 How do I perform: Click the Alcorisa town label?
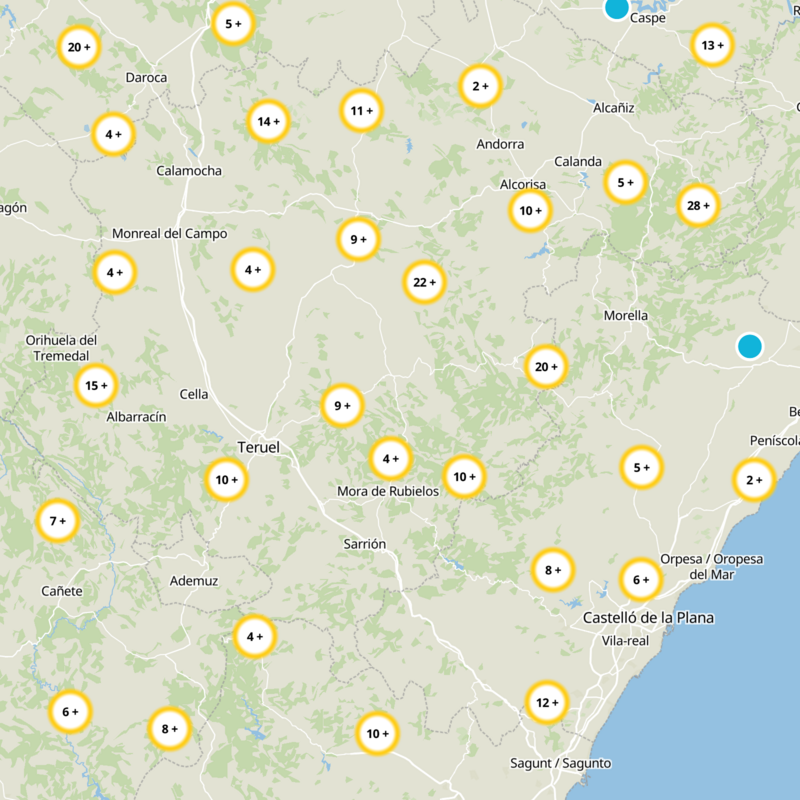(x=522, y=184)
